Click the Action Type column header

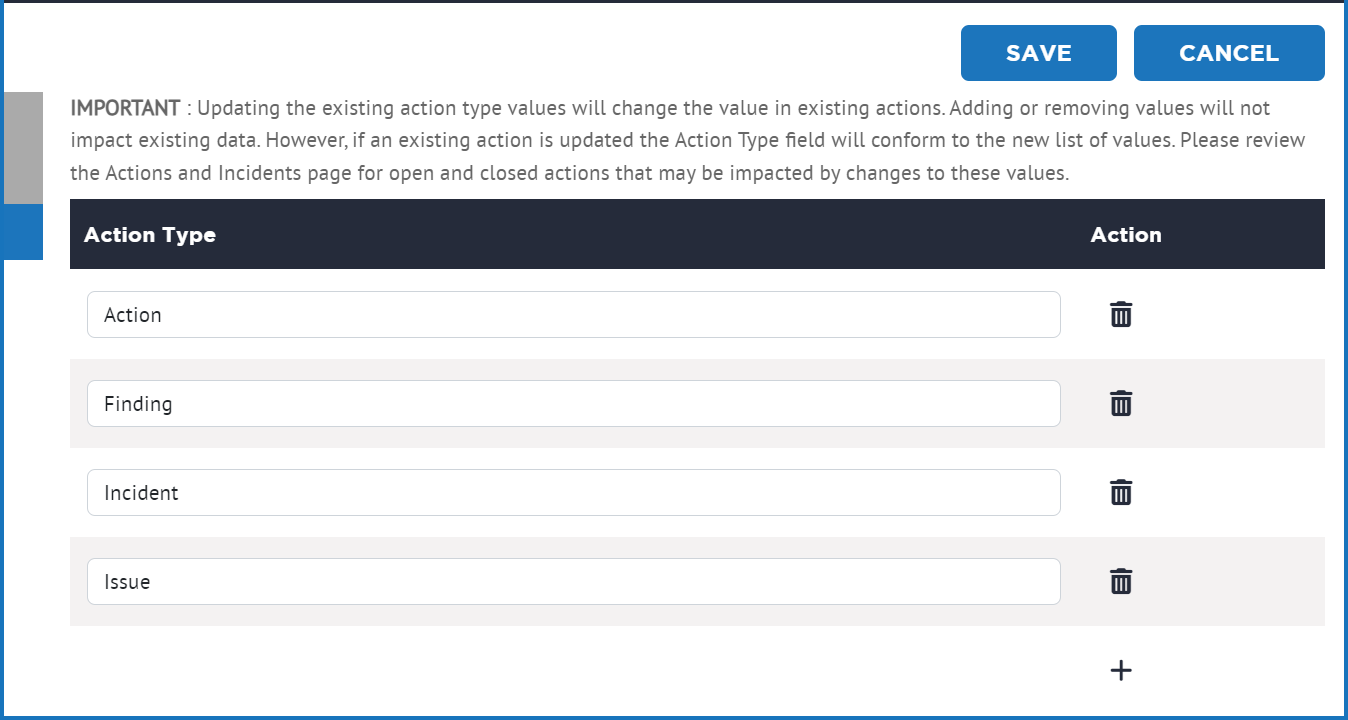click(x=150, y=235)
